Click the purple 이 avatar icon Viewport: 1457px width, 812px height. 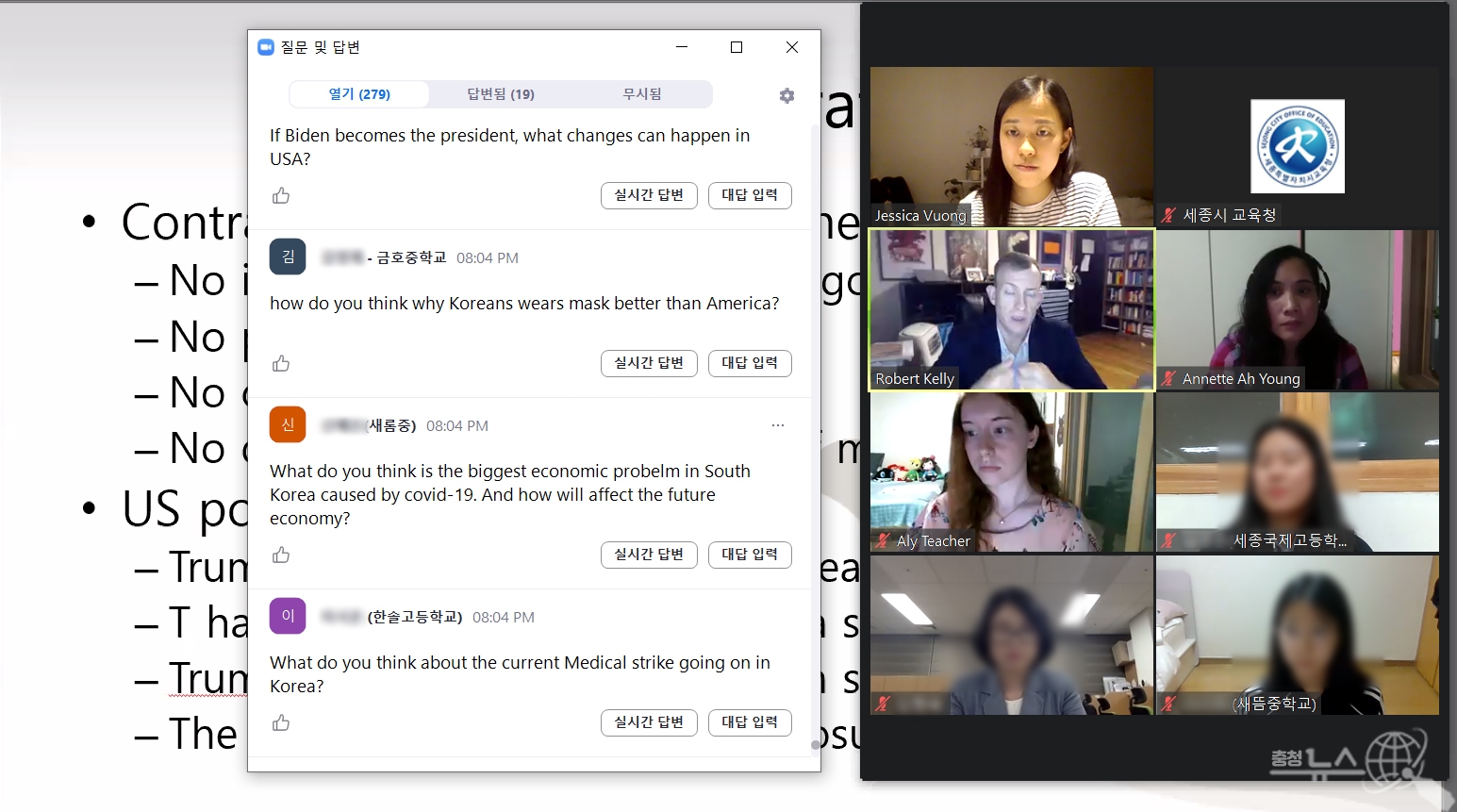tap(288, 616)
